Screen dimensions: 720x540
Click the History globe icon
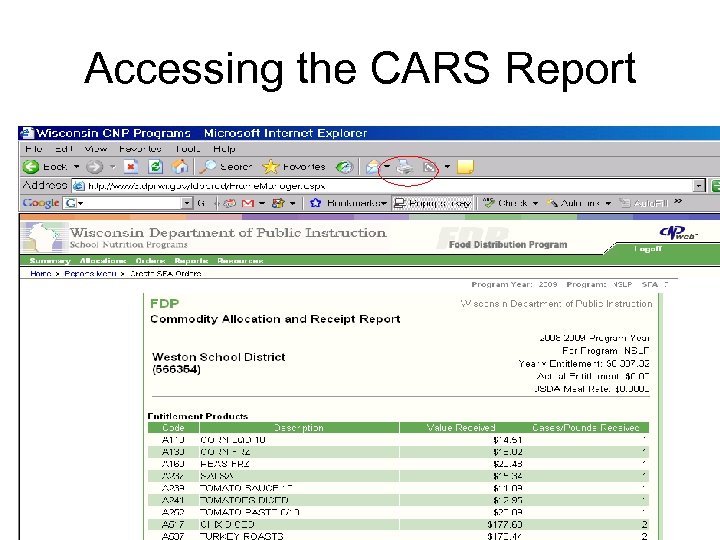344,167
